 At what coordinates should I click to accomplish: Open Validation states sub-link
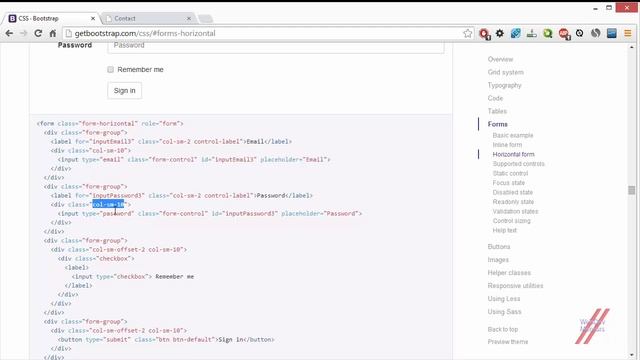(515, 211)
